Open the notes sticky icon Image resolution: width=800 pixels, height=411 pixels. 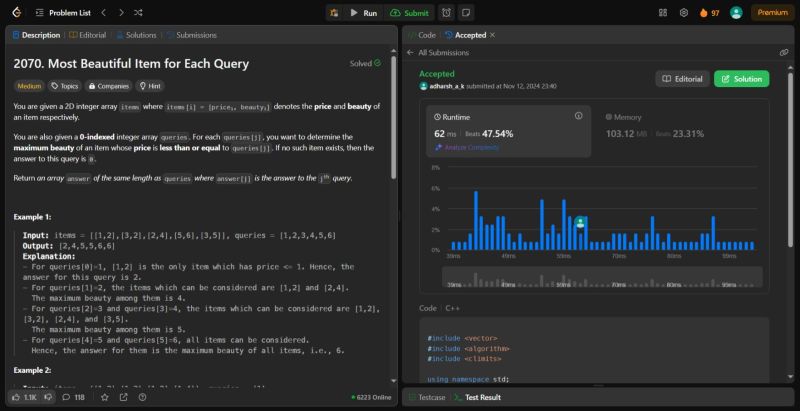point(465,13)
